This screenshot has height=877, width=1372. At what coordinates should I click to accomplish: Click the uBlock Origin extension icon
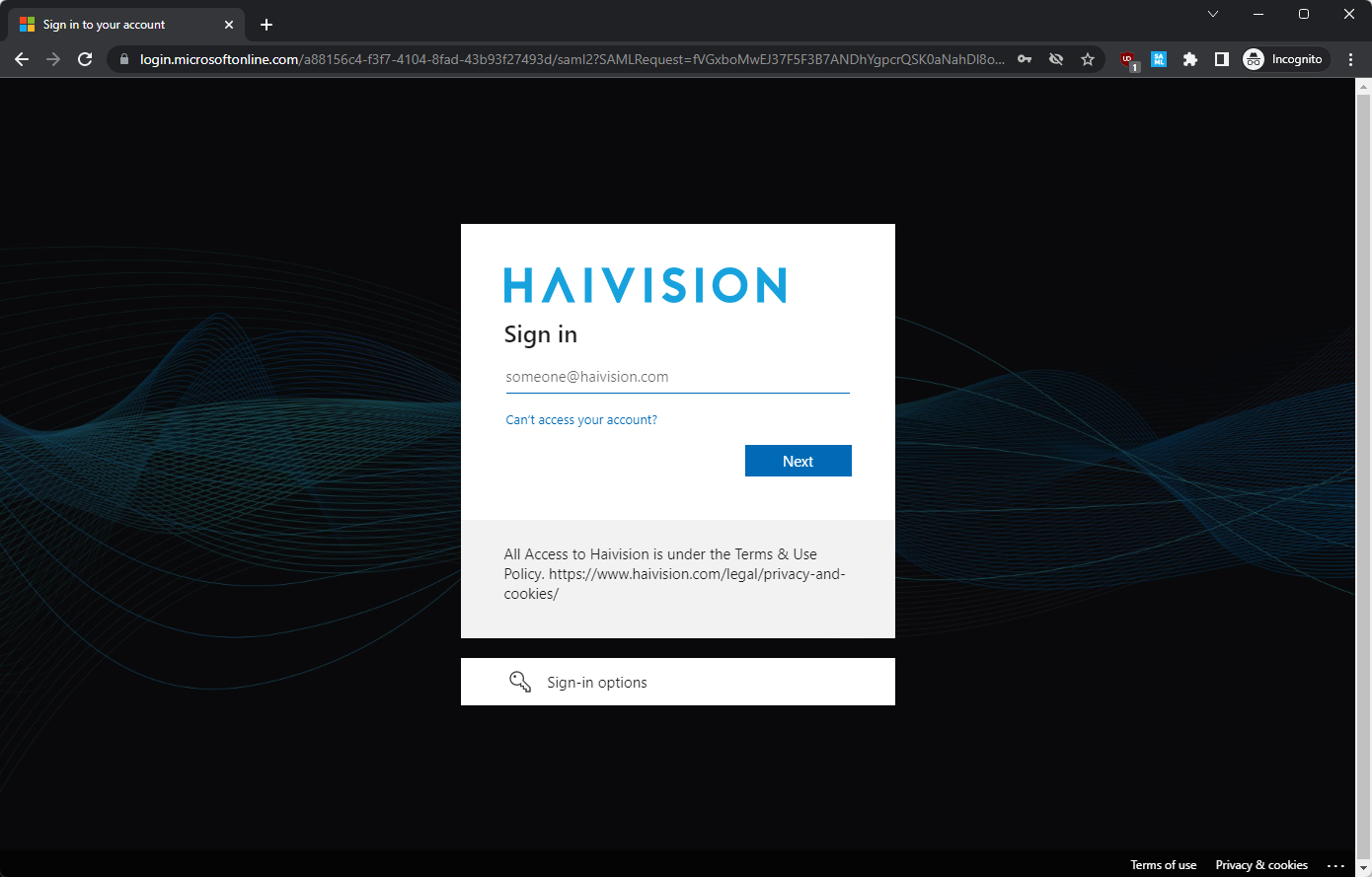[x=1128, y=59]
